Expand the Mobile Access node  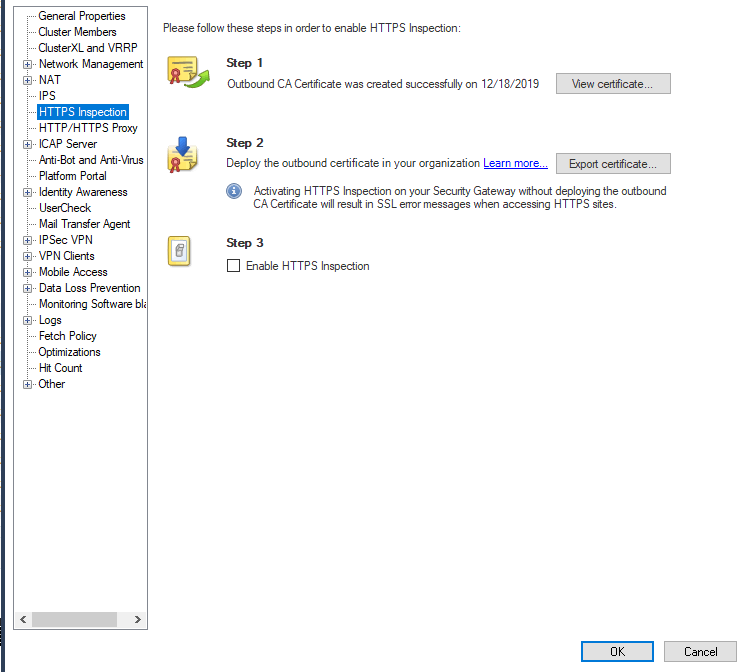[x=28, y=272]
